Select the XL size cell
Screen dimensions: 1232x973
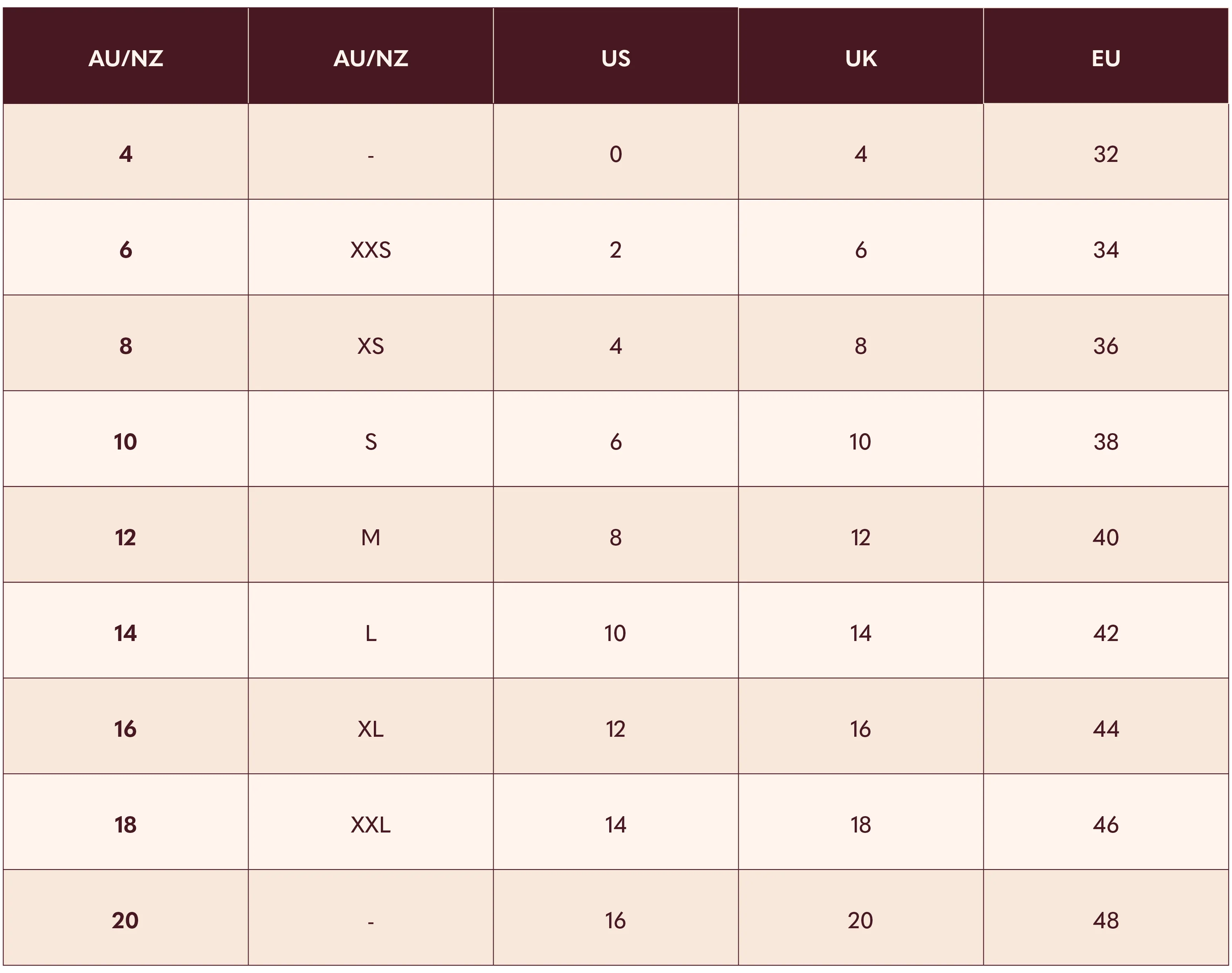(x=371, y=729)
